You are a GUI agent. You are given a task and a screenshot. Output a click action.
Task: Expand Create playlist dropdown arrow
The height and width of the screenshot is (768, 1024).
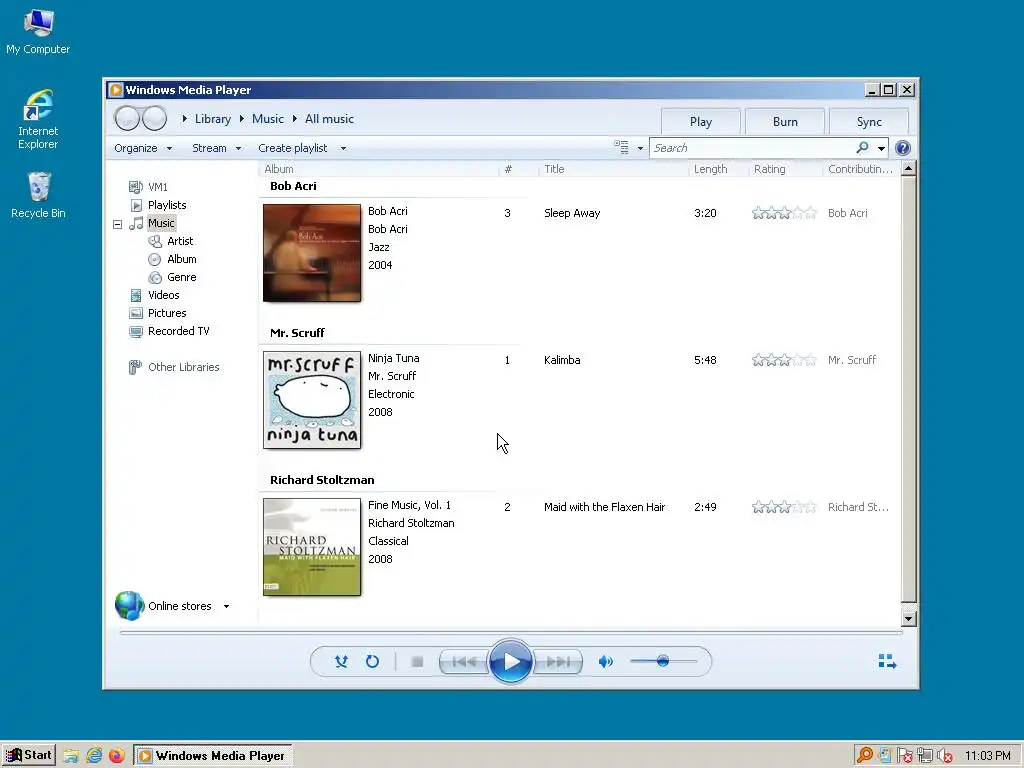point(344,148)
